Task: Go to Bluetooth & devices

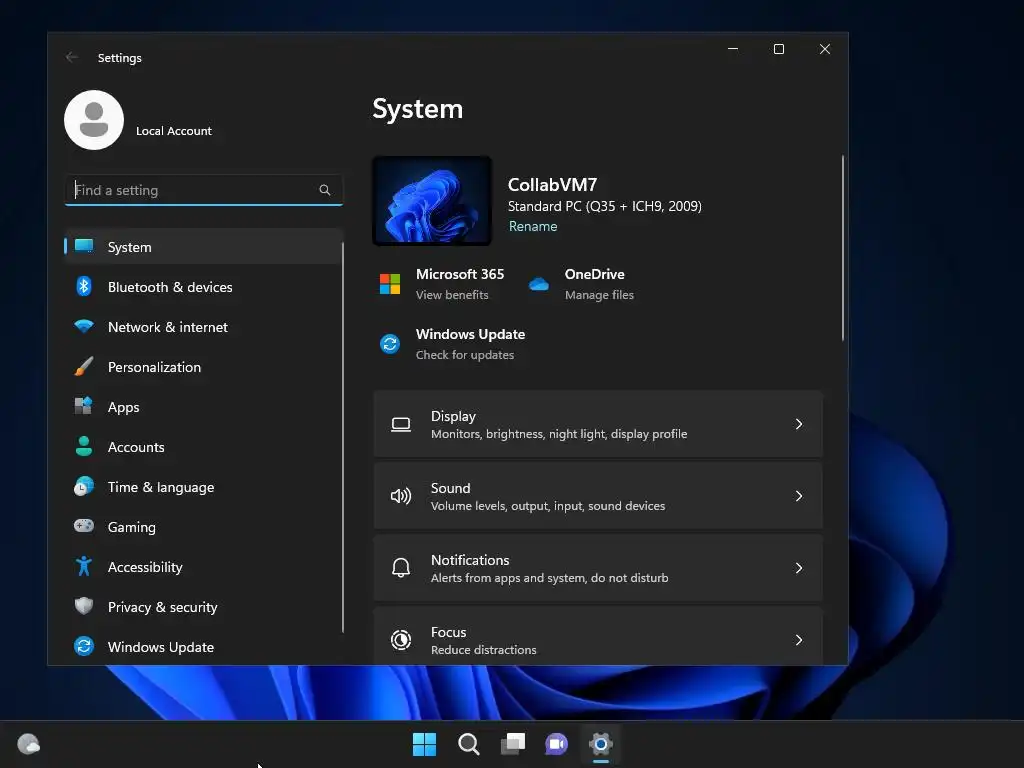Action: pos(203,287)
